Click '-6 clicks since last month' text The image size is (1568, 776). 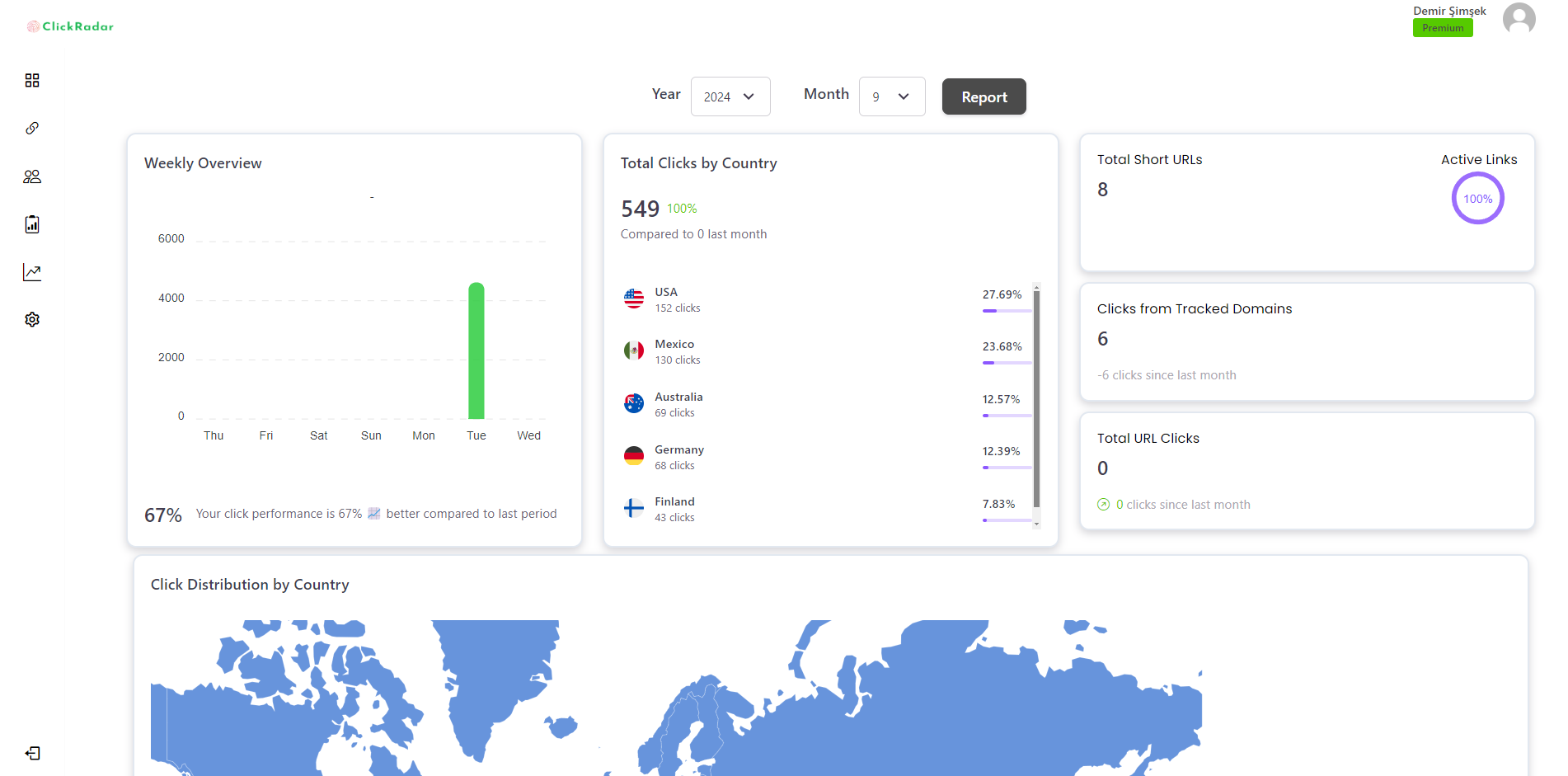1167,375
